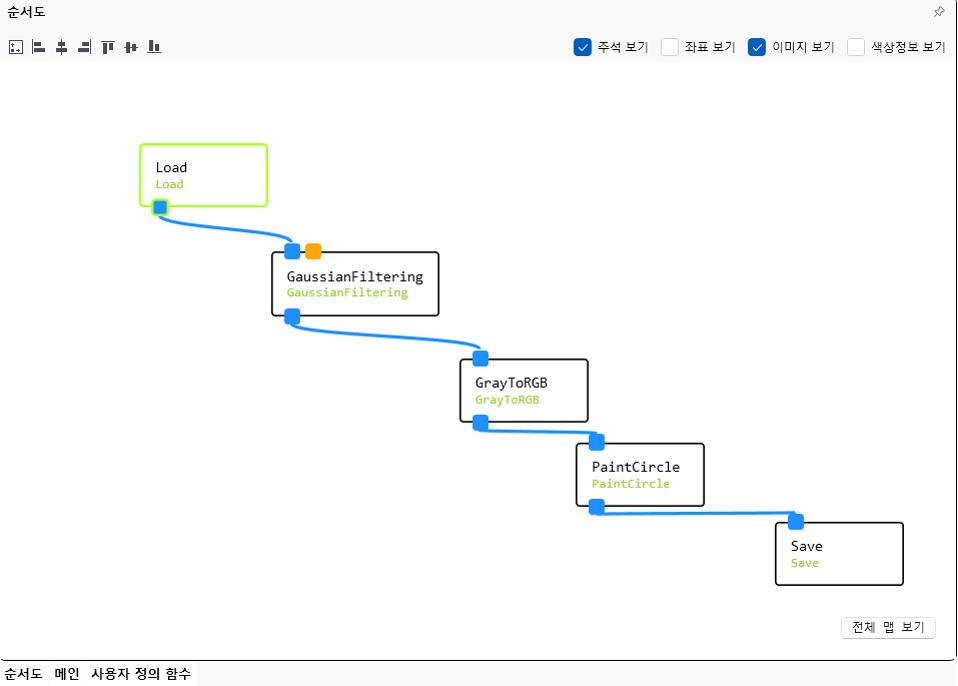Select the PaintCircle node
This screenshot has height=686, width=958.
[640, 475]
